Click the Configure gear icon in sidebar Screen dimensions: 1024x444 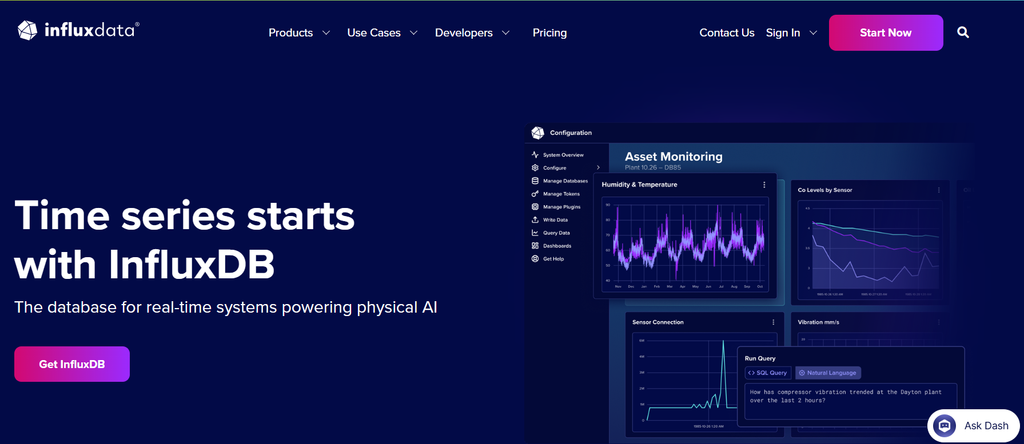pyautogui.click(x=535, y=168)
